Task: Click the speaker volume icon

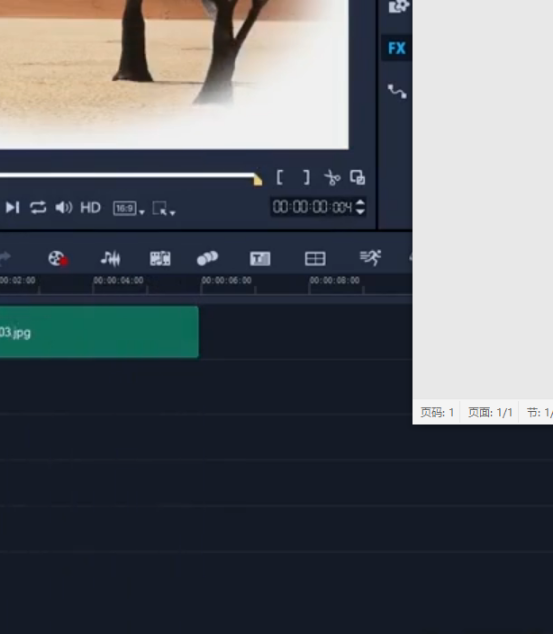Action: point(64,207)
